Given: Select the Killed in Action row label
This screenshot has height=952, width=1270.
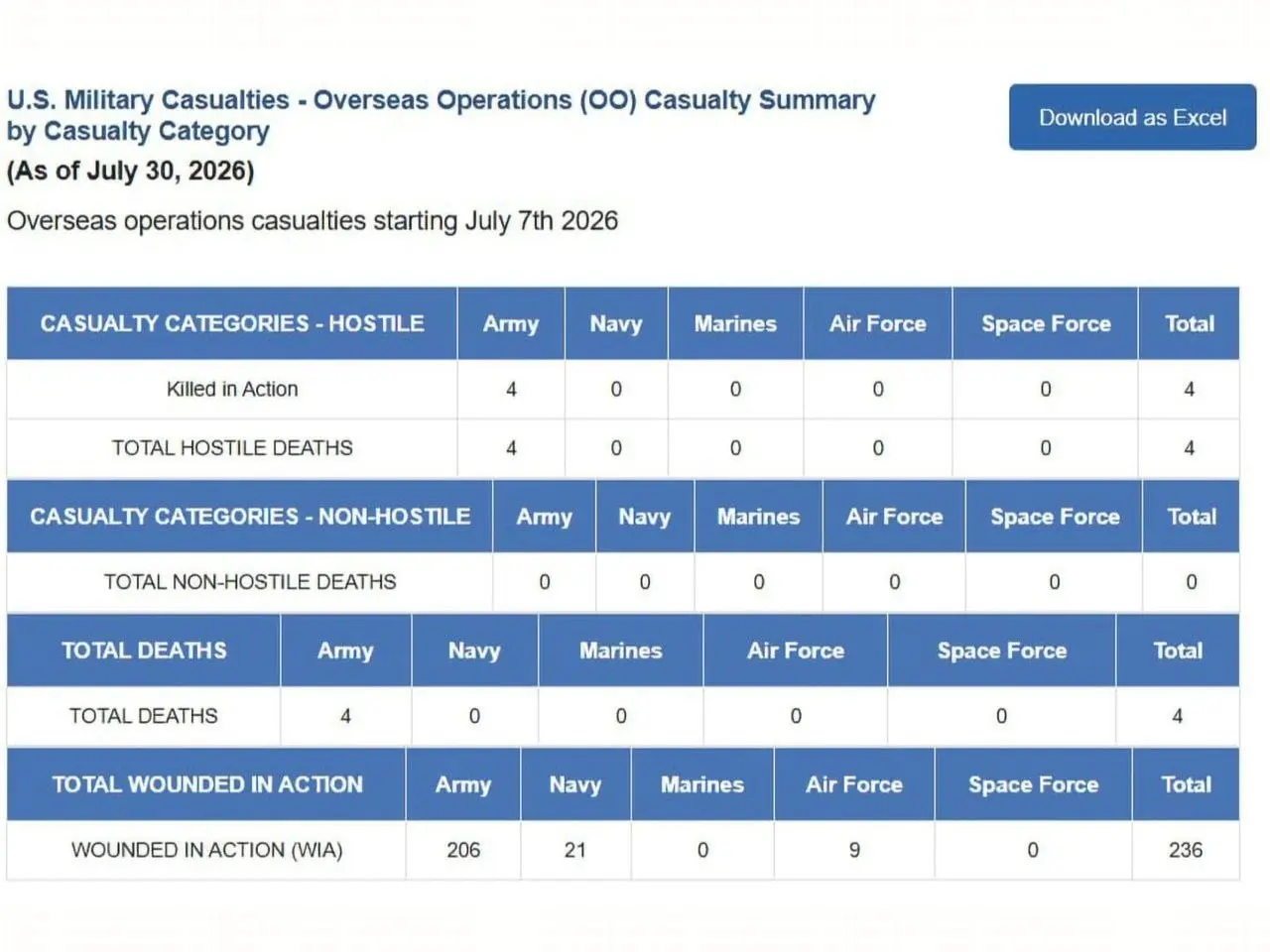Looking at the screenshot, I should click(232, 389).
